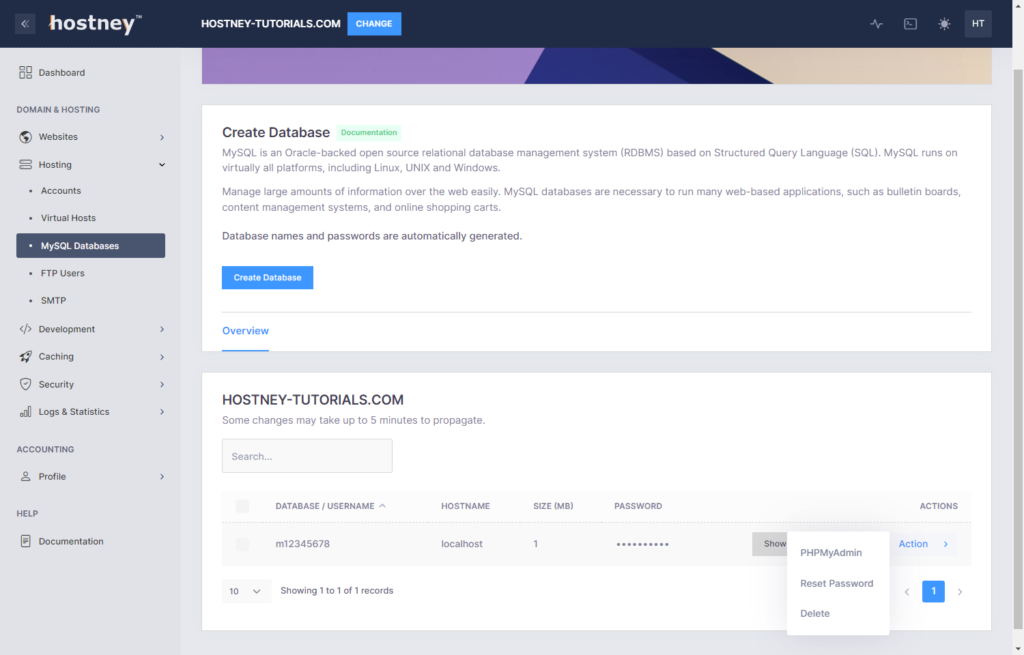Toggle light theme via the sun icon
This screenshot has width=1024, height=655.
point(944,23)
